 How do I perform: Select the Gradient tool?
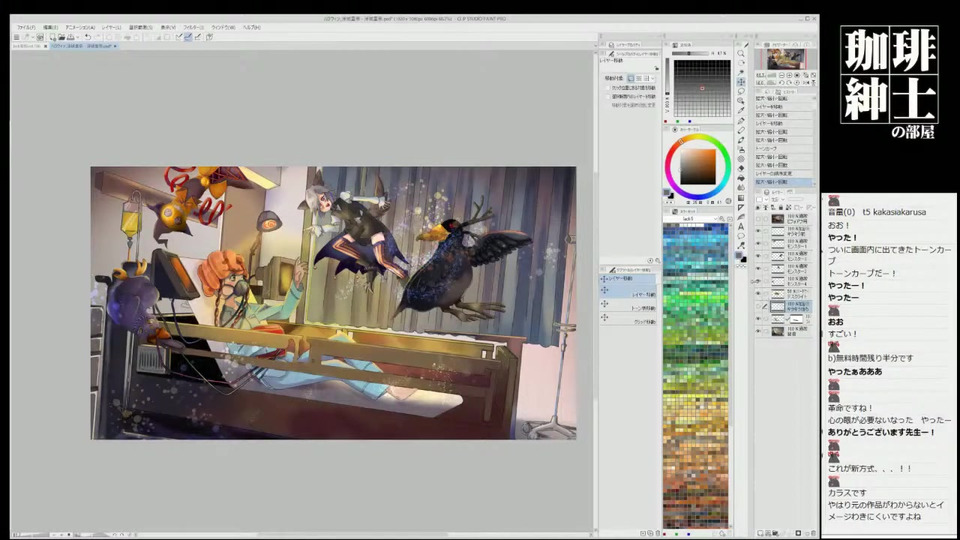(x=741, y=197)
